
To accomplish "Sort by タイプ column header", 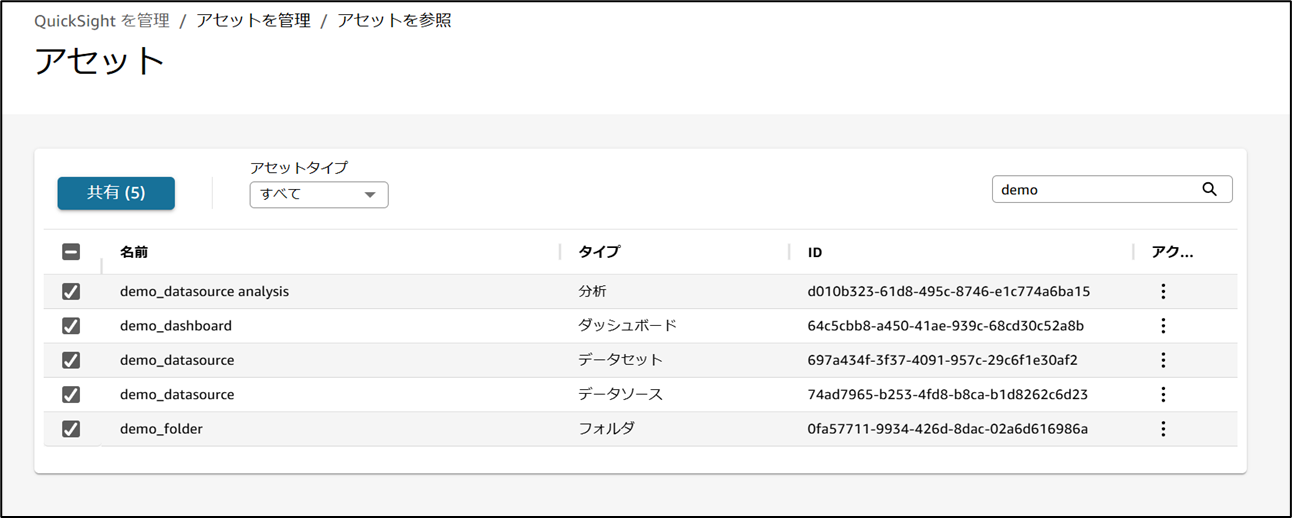I will click(599, 252).
